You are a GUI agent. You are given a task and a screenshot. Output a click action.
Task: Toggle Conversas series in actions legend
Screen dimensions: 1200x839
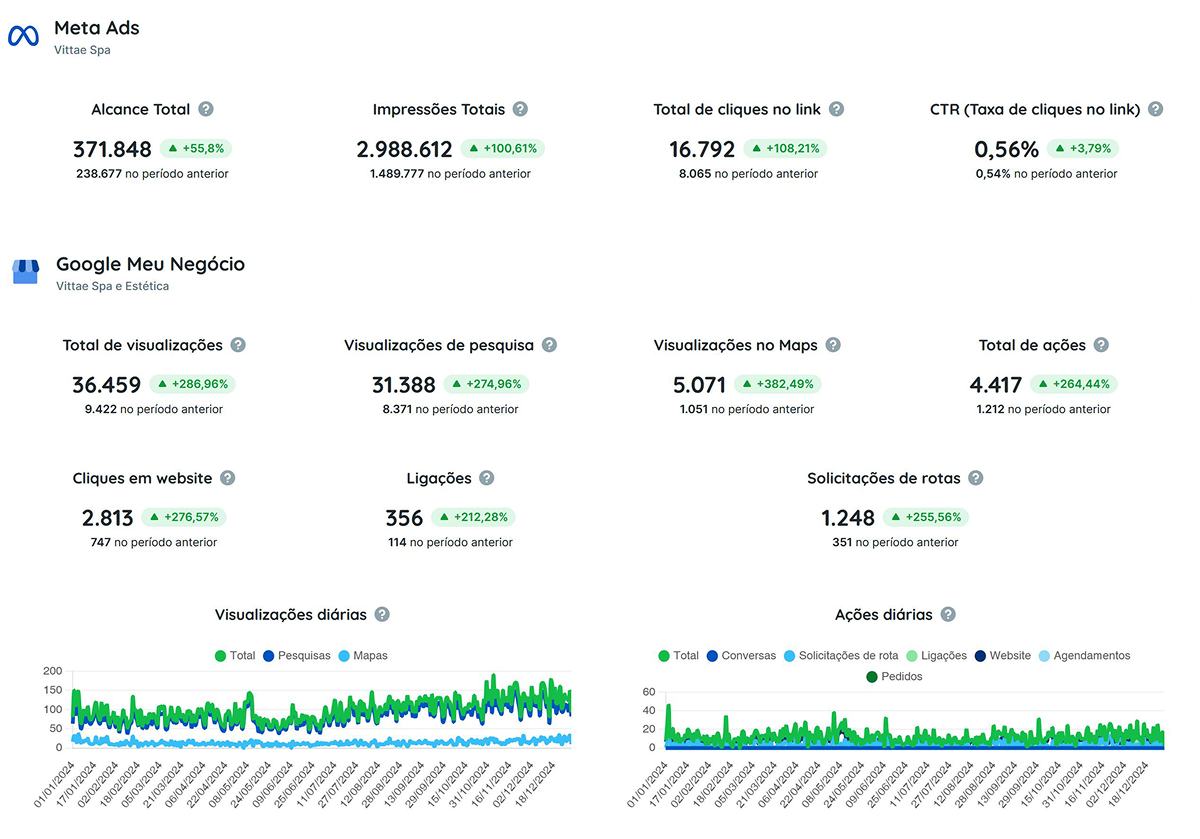741,656
